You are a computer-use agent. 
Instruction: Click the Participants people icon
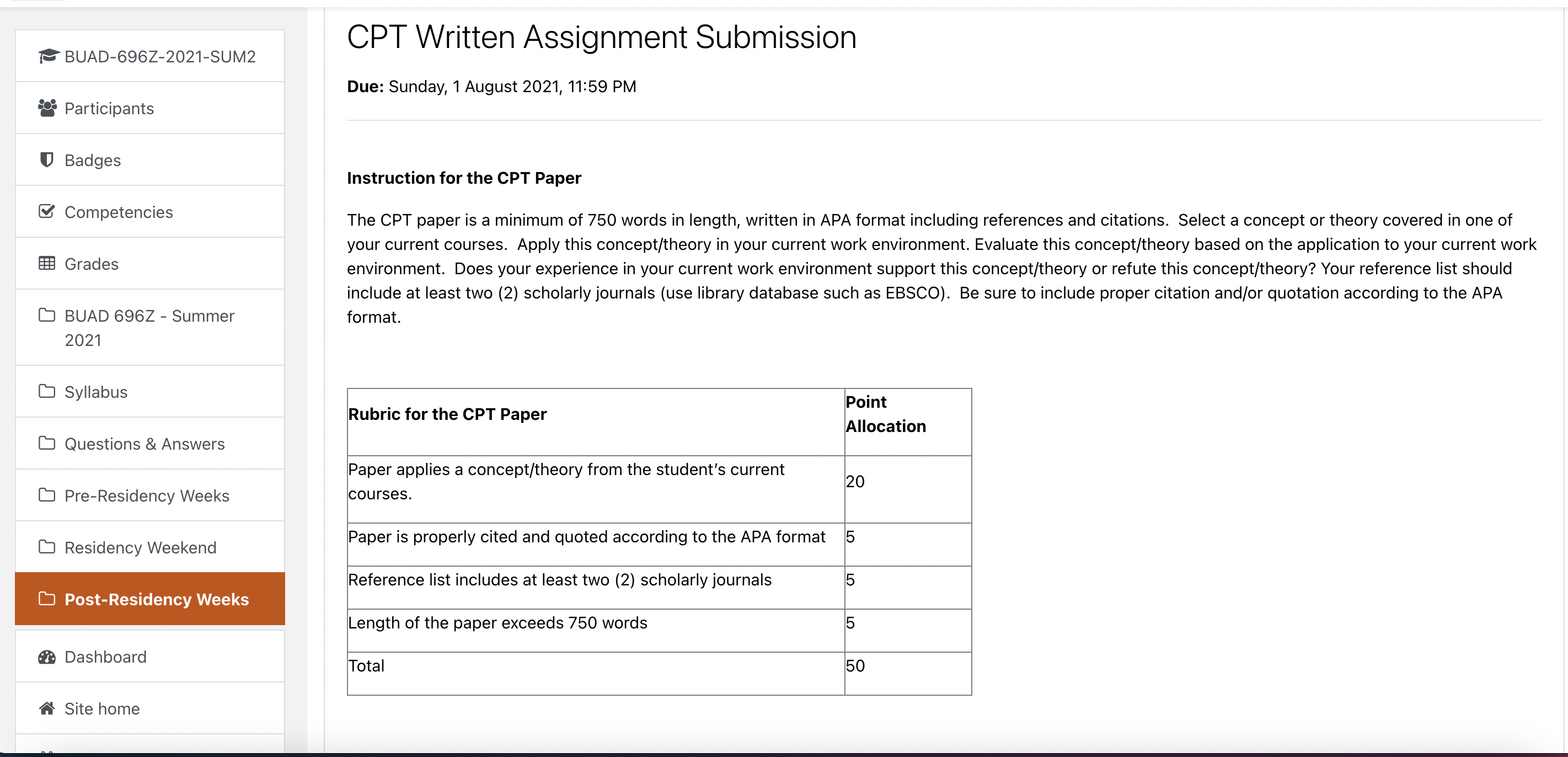47,108
